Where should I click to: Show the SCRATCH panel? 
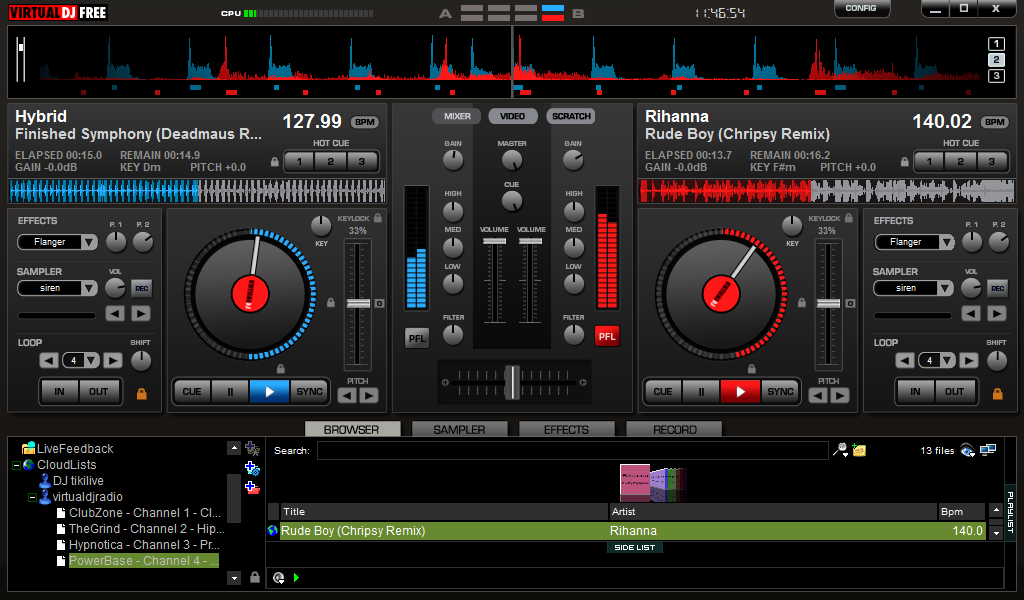571,116
